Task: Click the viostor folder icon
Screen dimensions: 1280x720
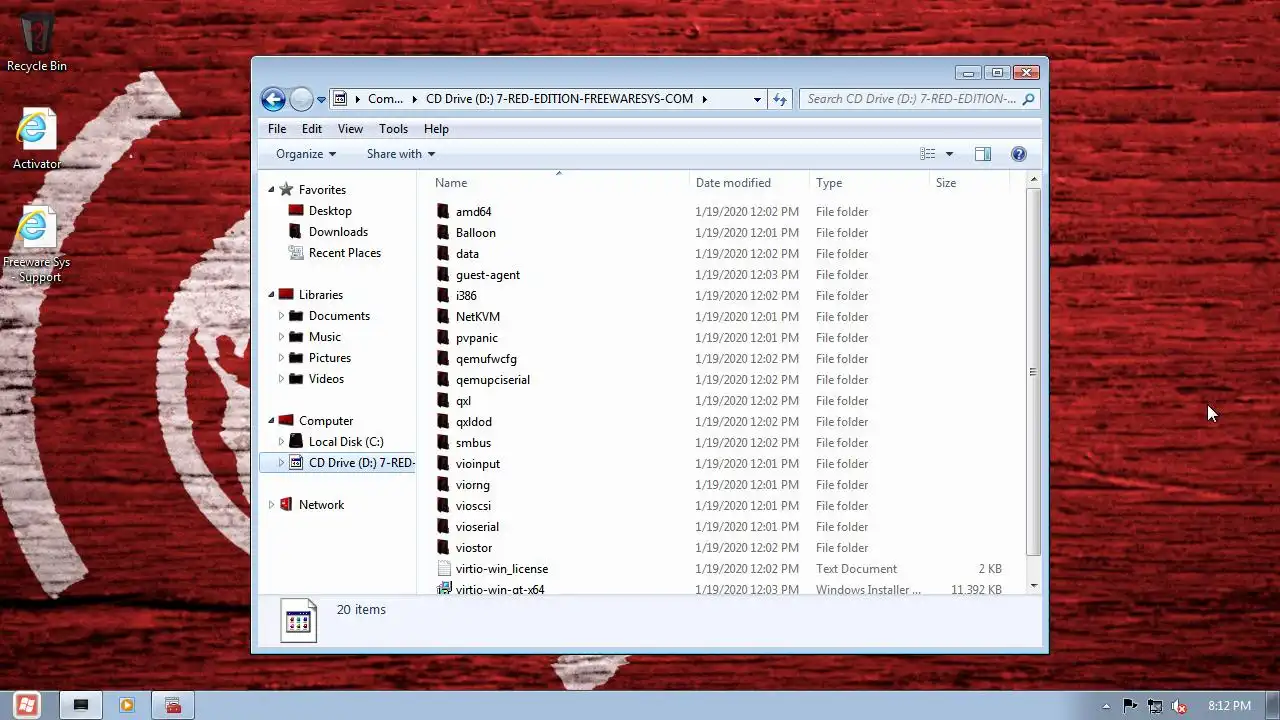Action: click(x=444, y=547)
